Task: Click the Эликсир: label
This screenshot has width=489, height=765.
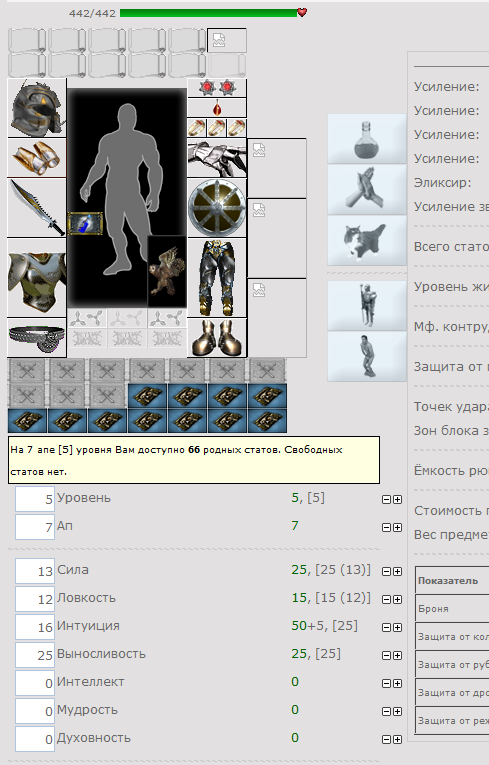Action: click(x=443, y=183)
